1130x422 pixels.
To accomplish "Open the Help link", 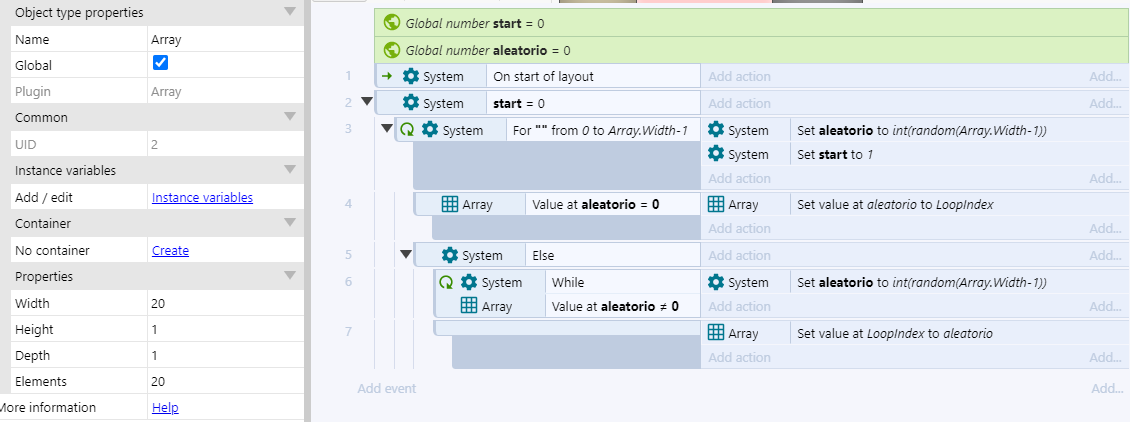I will [x=165, y=408].
